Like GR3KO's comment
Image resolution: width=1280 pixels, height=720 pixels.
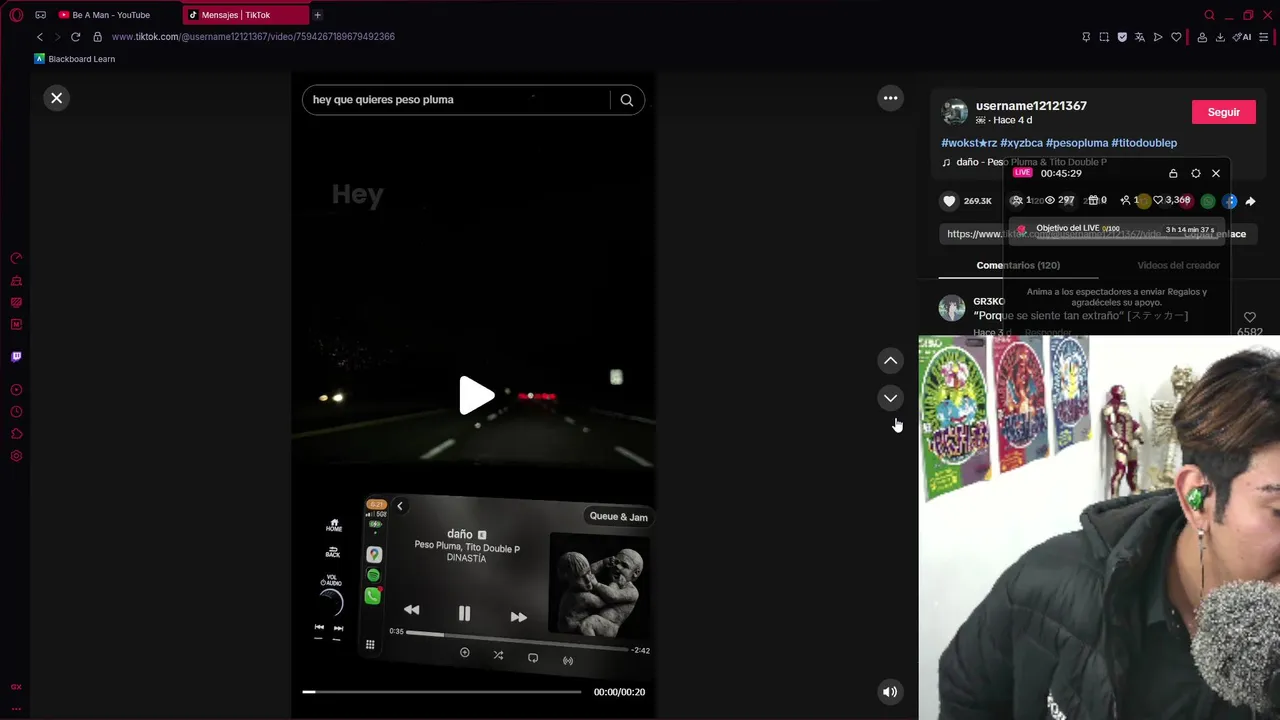coord(1249,318)
